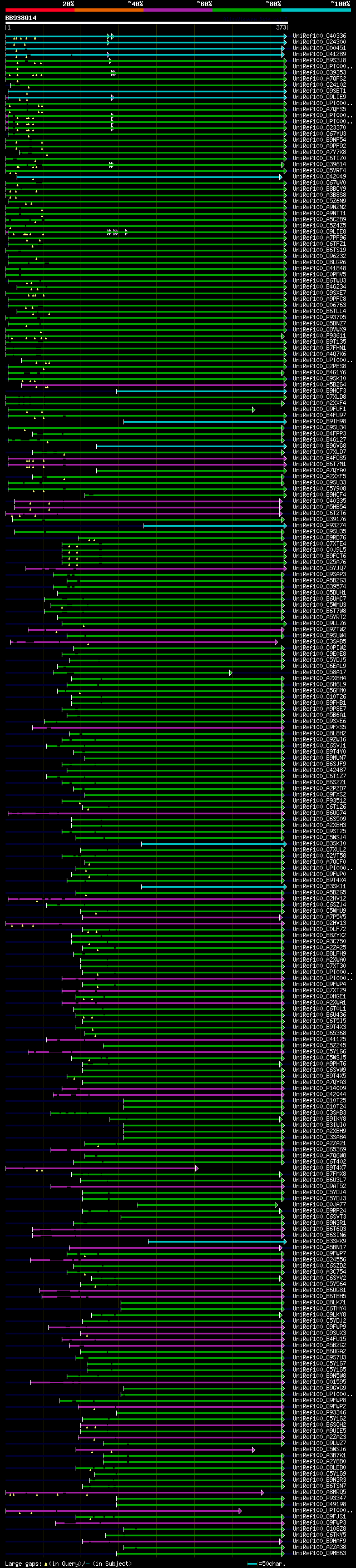Select label UniRef100_Q01595

[319, 1381]
